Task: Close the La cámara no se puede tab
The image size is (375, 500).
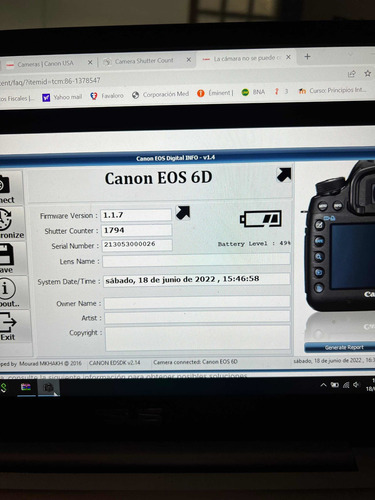Action: [x=289, y=57]
